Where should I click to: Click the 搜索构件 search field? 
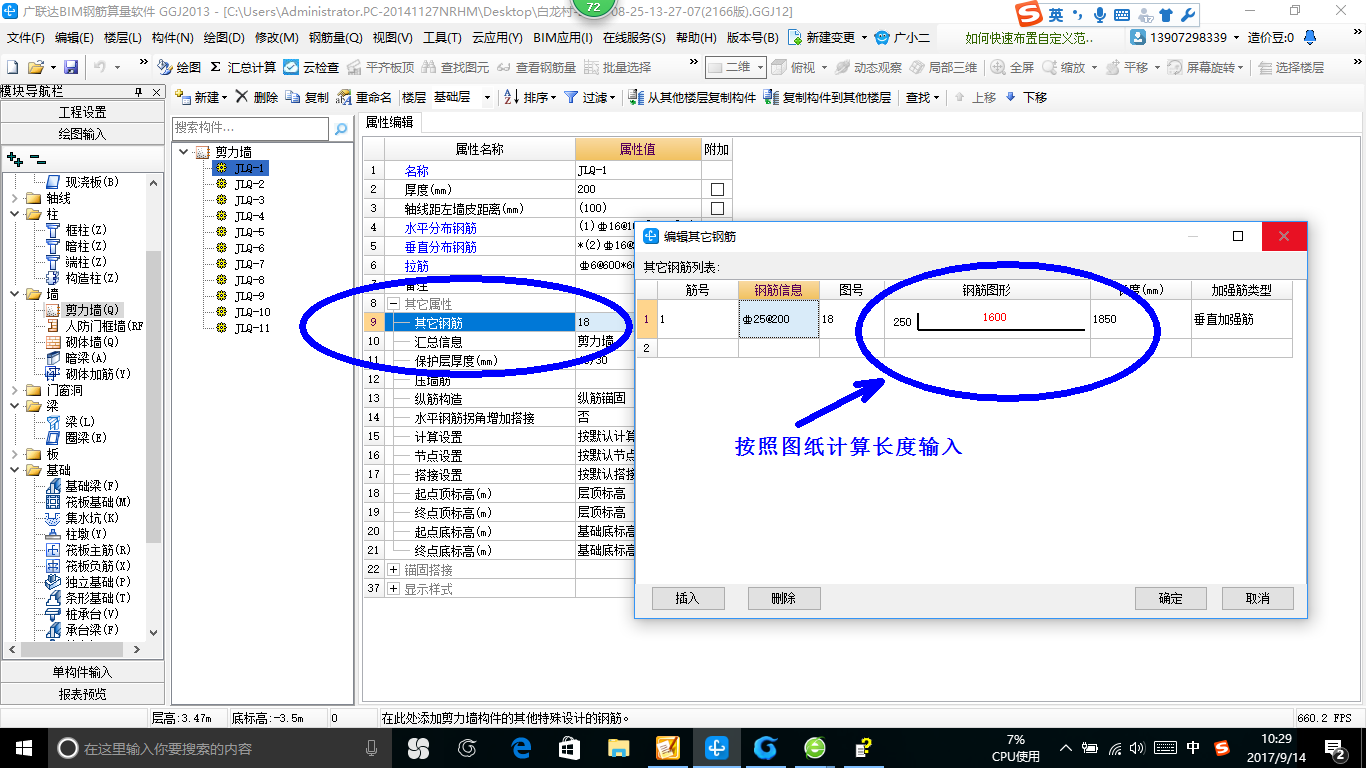tap(250, 128)
